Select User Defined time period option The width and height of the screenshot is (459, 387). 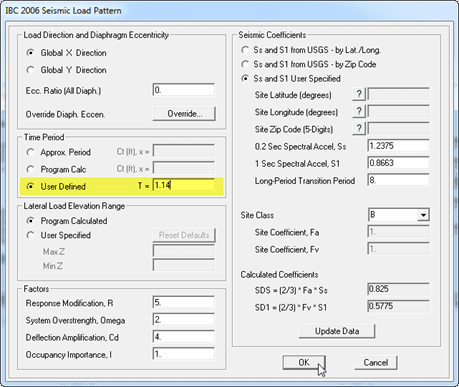[x=31, y=186]
